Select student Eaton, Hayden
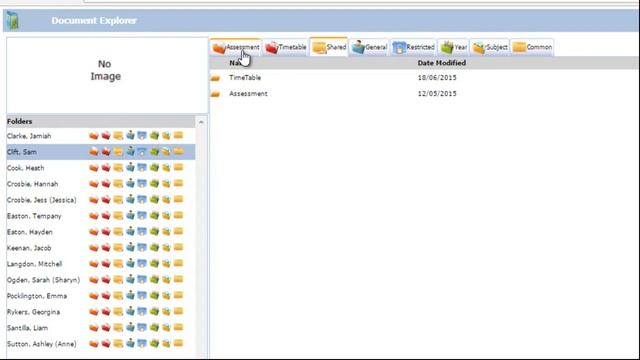Image resolution: width=640 pixels, height=360 pixels. (x=30, y=232)
